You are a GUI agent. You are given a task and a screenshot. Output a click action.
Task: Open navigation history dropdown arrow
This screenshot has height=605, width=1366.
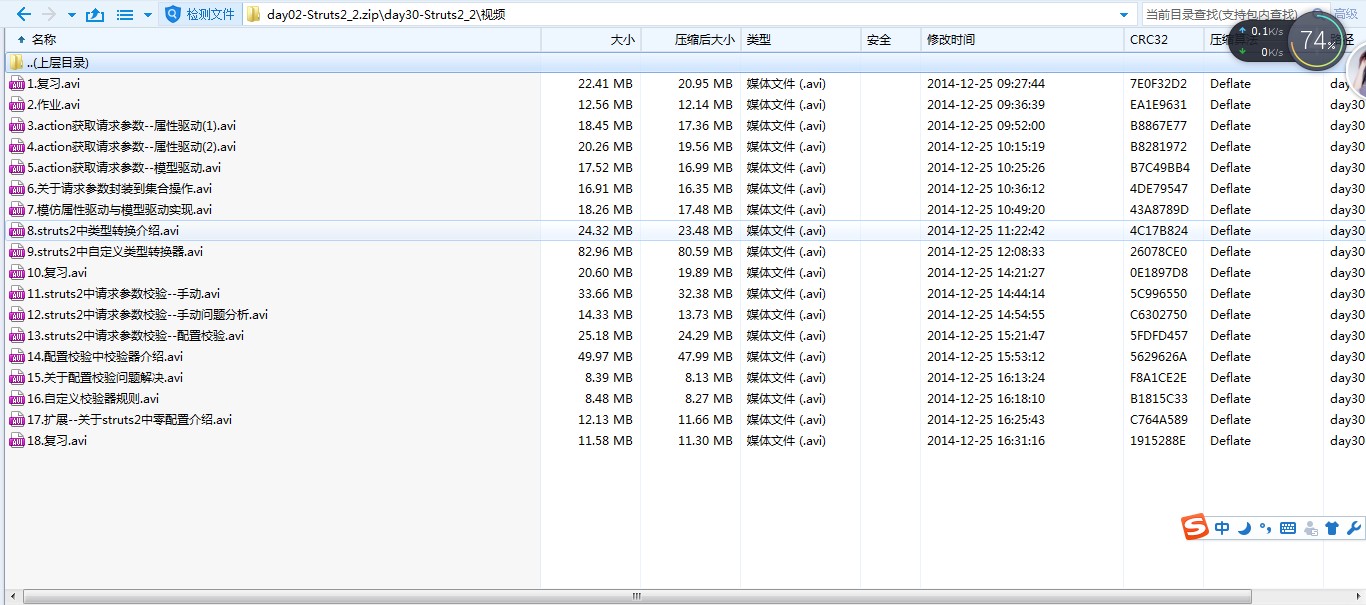pos(71,15)
